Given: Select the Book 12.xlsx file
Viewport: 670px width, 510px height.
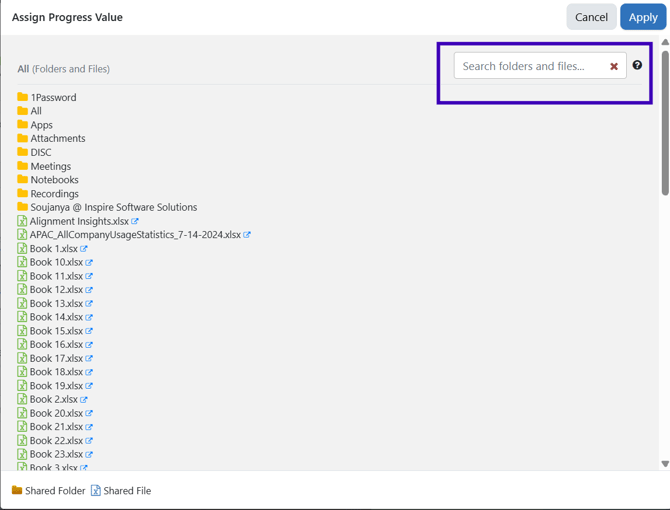Looking at the screenshot, I should coord(56,290).
